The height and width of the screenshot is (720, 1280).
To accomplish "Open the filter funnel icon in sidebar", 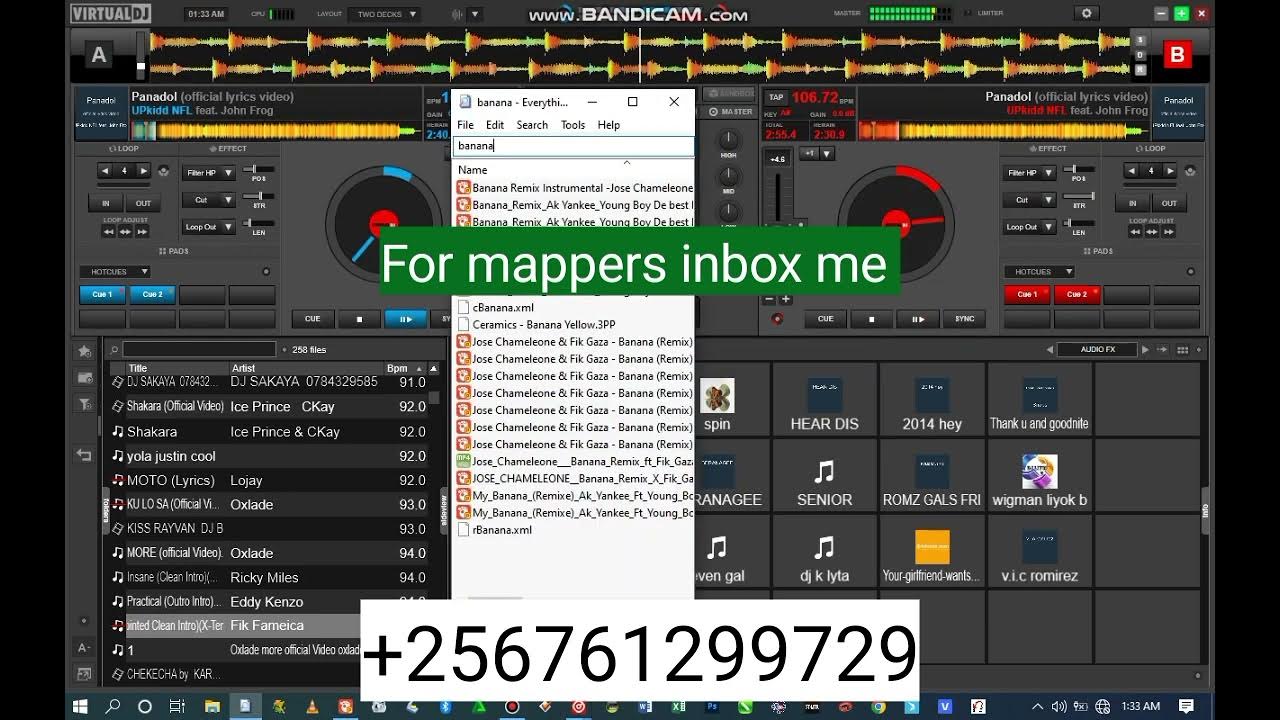I will 85,403.
